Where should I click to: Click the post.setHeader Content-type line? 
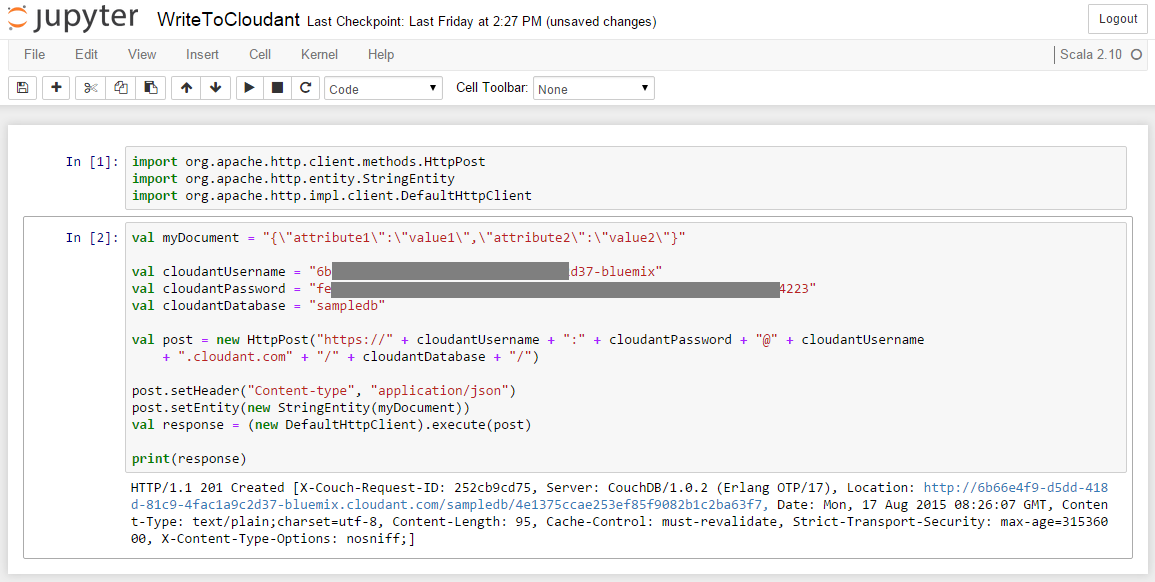324,390
